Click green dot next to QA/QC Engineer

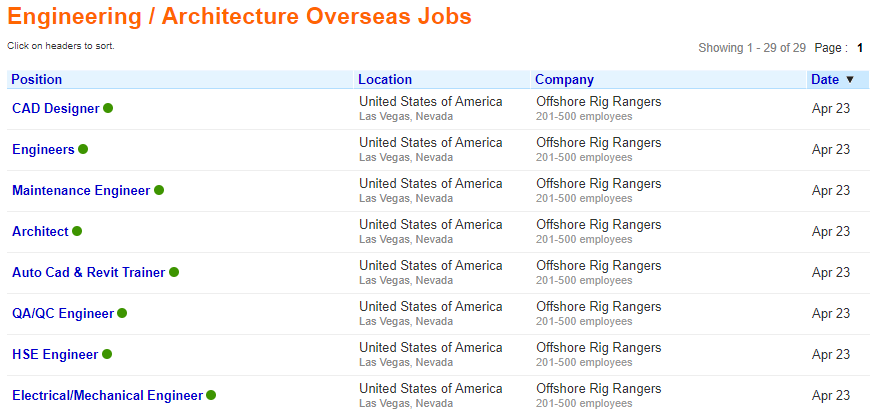pyautogui.click(x=123, y=313)
